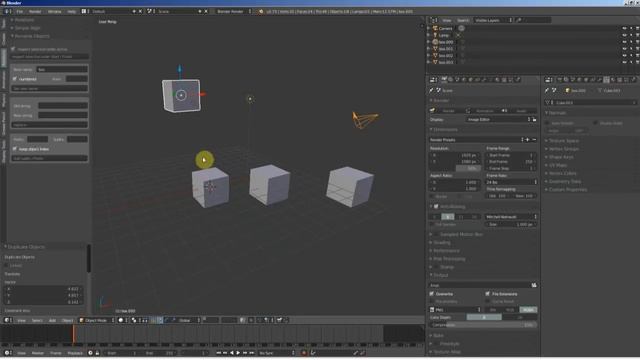Open the Blender Render engine dropdown
640x360 pixels.
pos(233,11)
